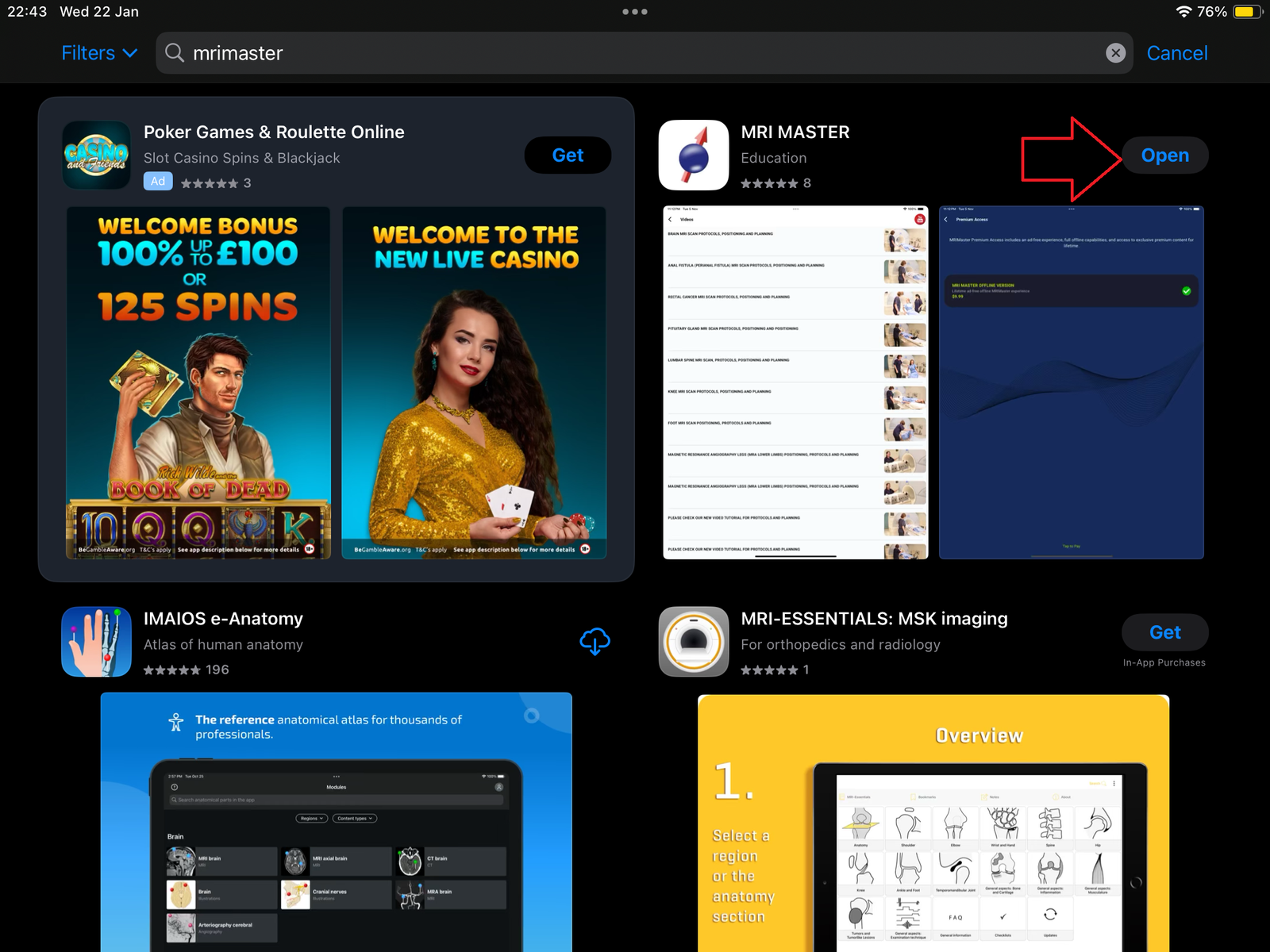This screenshot has width=1270, height=952.
Task: Open the Welcome Bonus casino screenshot
Action: [x=198, y=383]
